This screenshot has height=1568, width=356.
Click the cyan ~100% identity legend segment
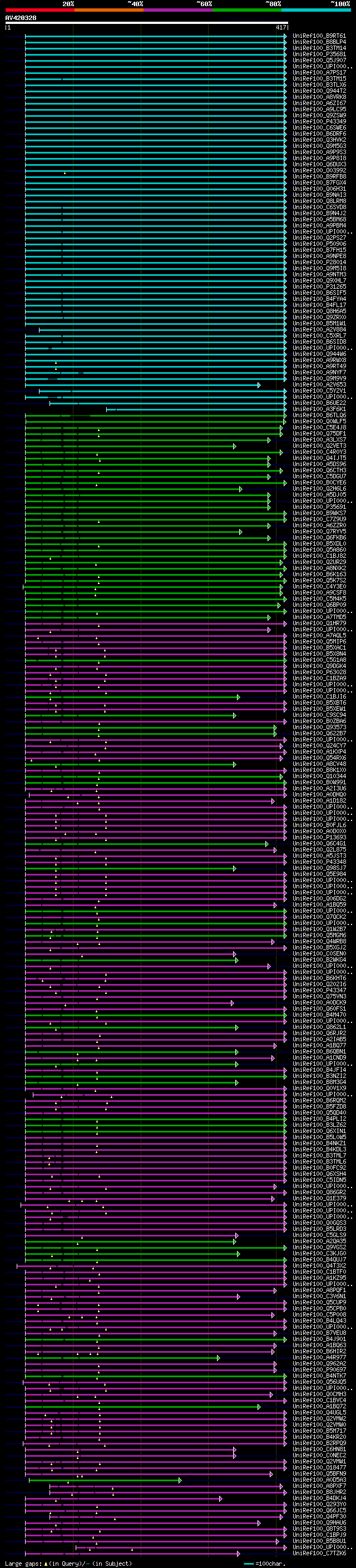317,10
